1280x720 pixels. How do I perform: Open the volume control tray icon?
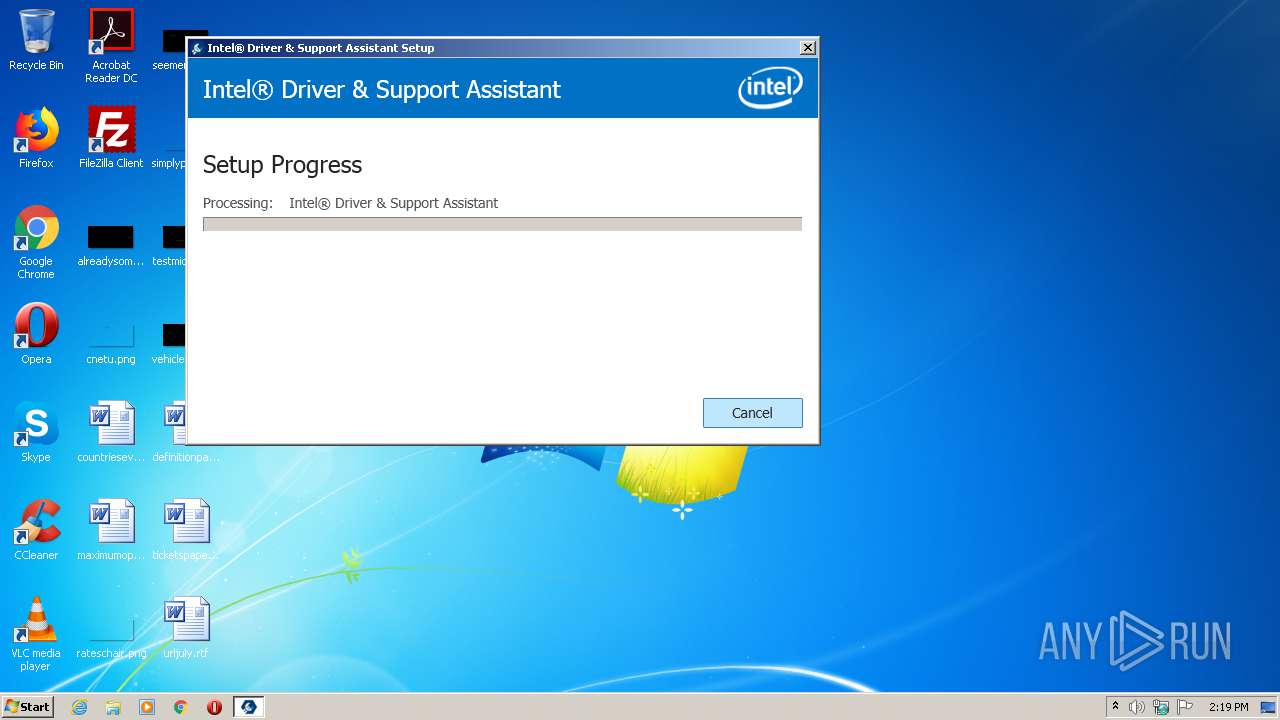pyautogui.click(x=1137, y=707)
